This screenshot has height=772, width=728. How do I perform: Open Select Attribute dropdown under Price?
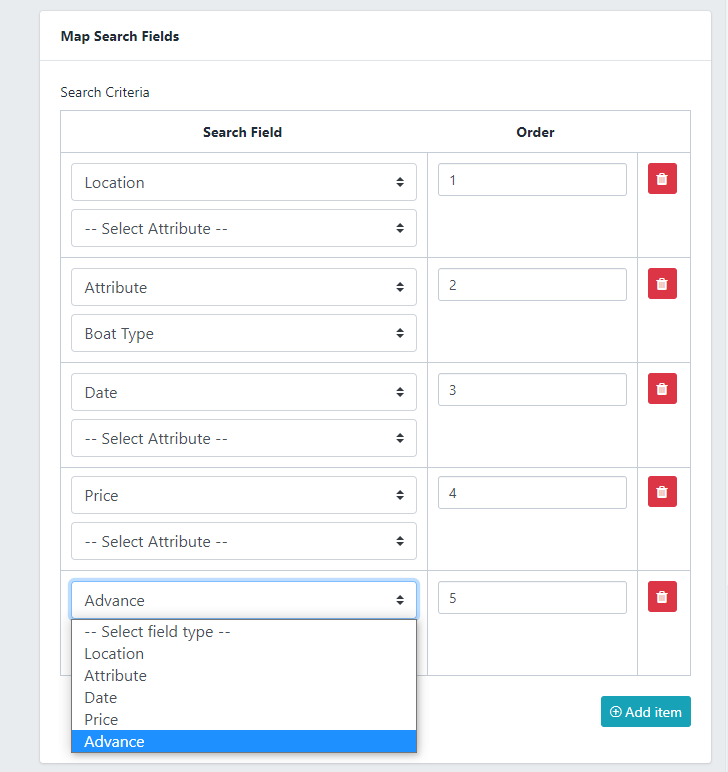point(243,542)
